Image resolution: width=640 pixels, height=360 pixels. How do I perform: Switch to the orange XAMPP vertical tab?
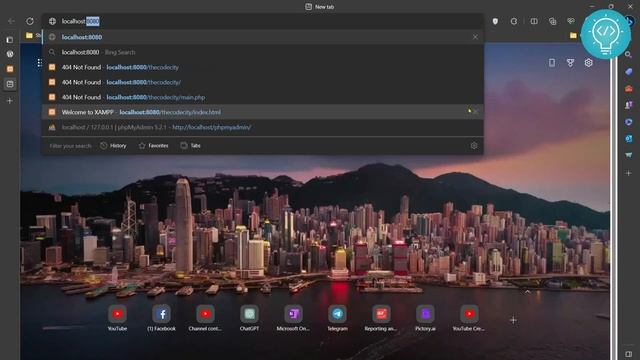[10, 69]
